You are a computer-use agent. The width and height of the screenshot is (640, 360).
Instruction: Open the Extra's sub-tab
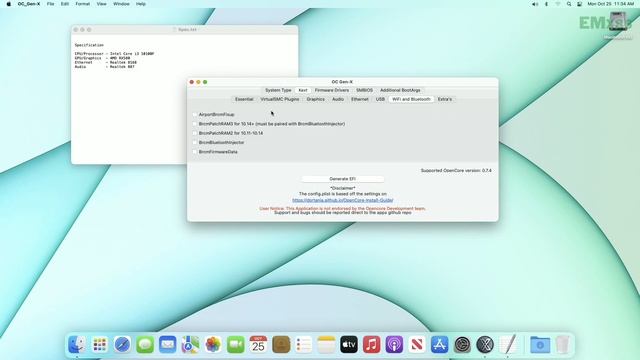click(x=444, y=99)
